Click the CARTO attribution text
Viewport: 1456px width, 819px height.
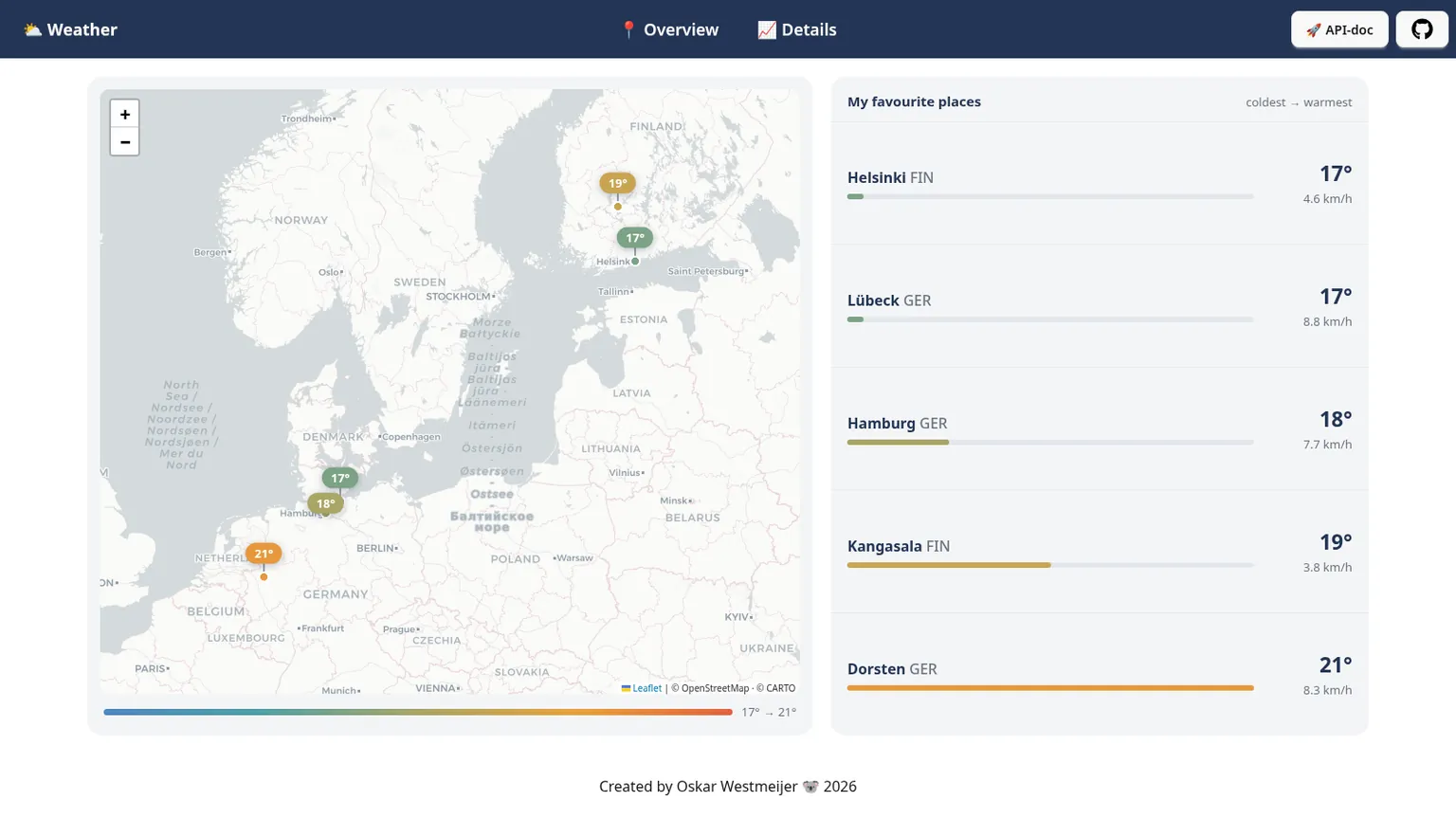pos(775,688)
